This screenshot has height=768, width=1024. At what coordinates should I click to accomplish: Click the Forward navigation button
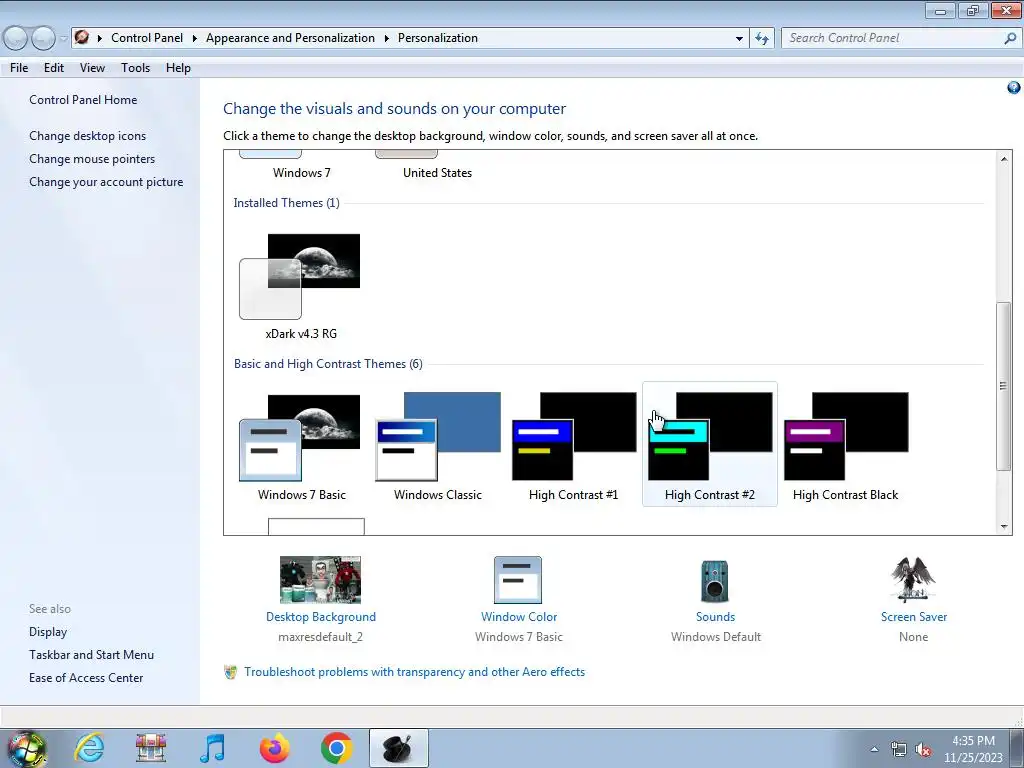43,39
